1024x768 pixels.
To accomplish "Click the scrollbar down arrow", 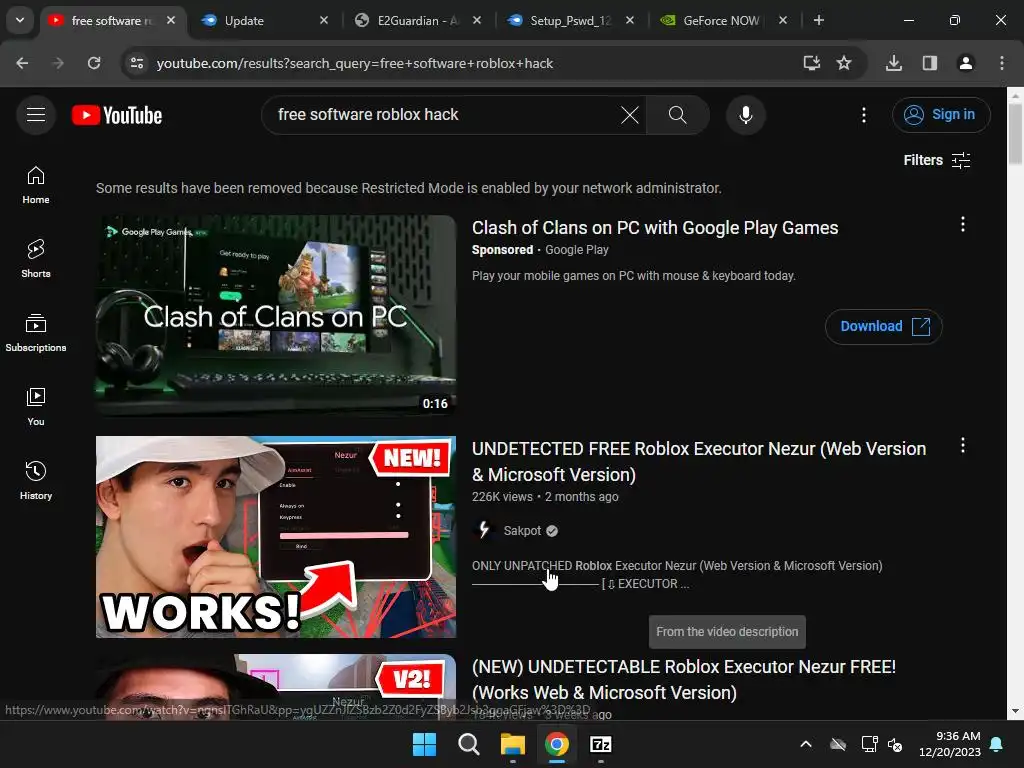I will pyautogui.click(x=1015, y=711).
